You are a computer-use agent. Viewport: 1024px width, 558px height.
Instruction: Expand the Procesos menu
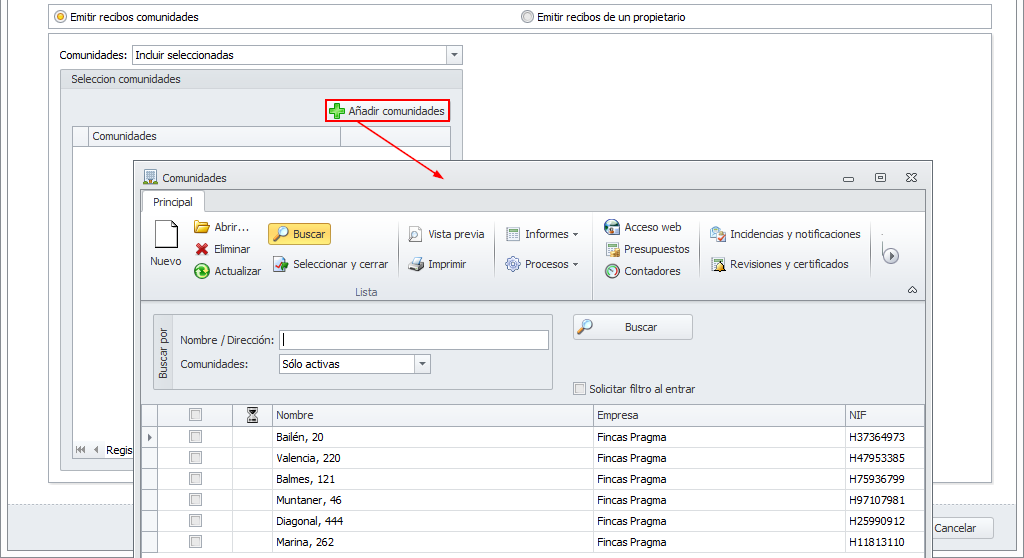click(543, 264)
